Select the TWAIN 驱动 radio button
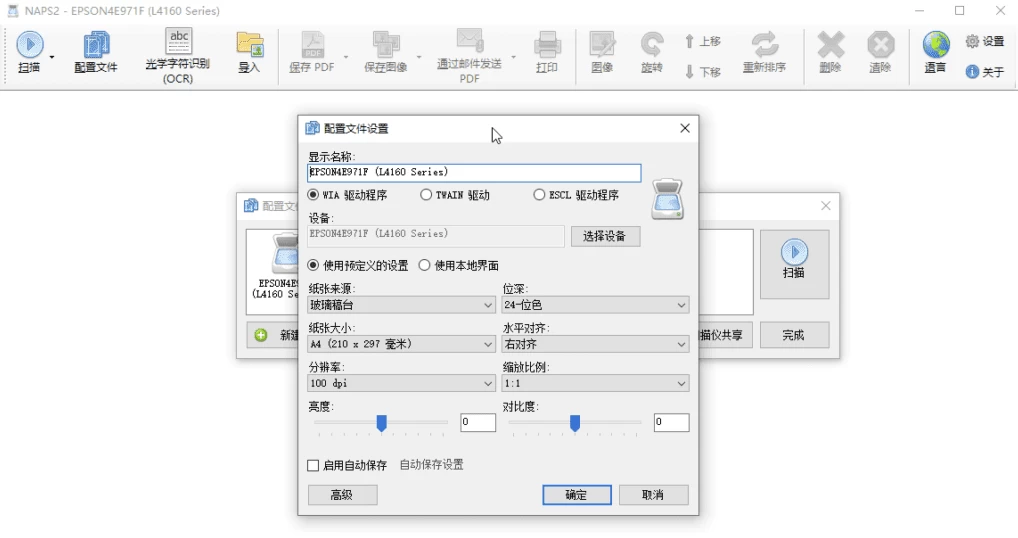 coord(427,195)
